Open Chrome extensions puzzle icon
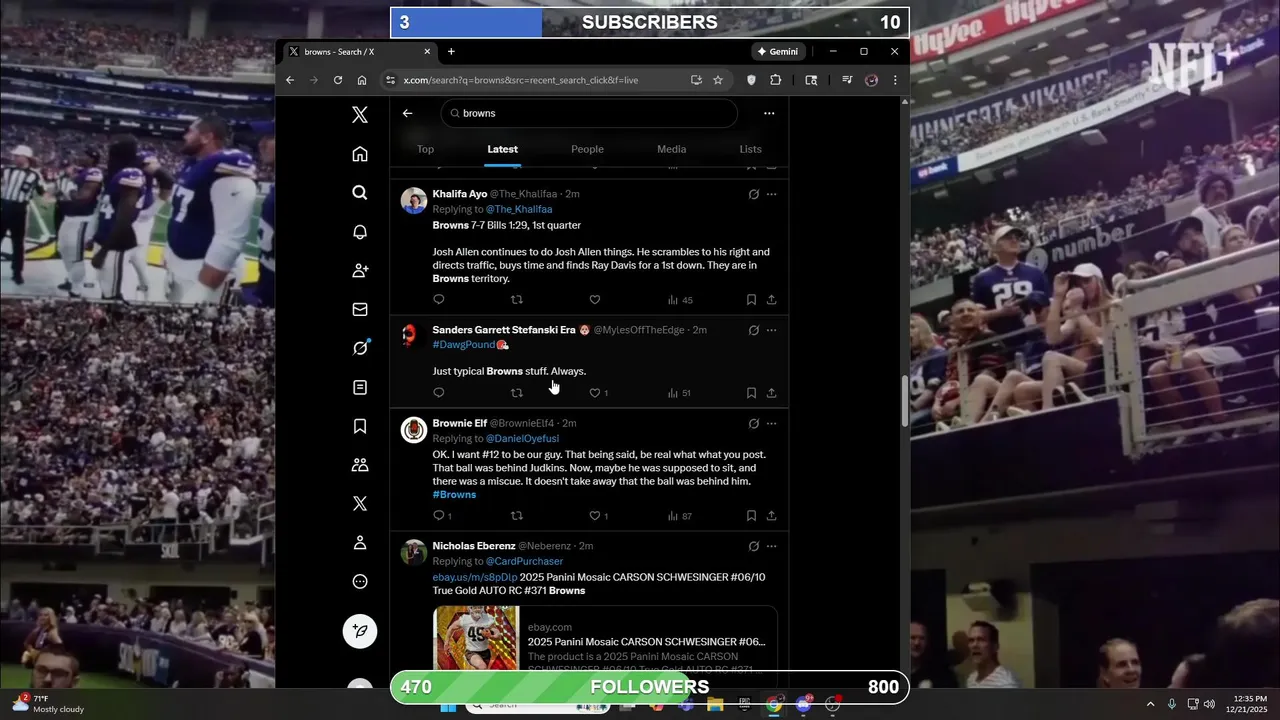1280x720 pixels. (775, 80)
